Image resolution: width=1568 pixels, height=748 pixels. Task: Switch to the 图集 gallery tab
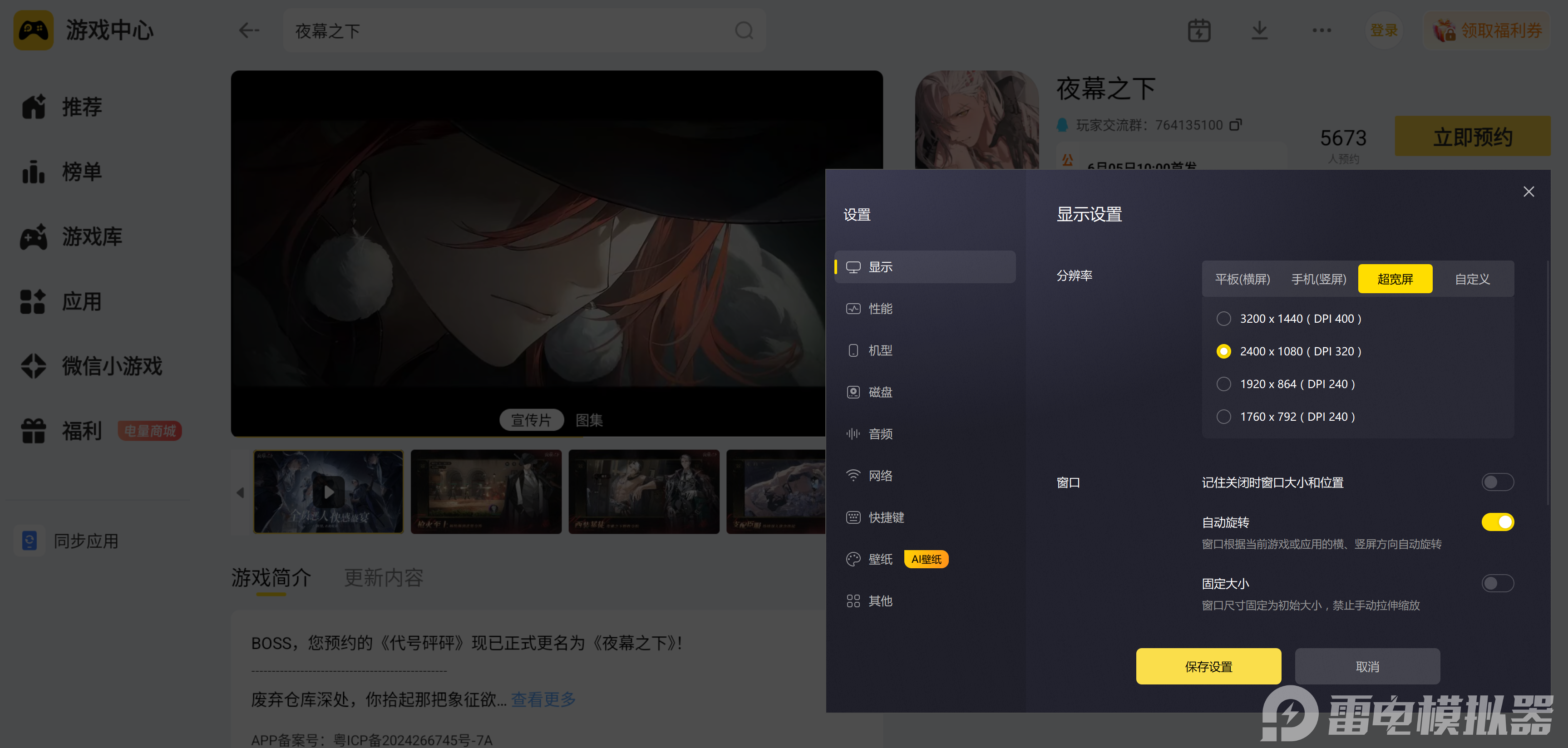[589, 420]
